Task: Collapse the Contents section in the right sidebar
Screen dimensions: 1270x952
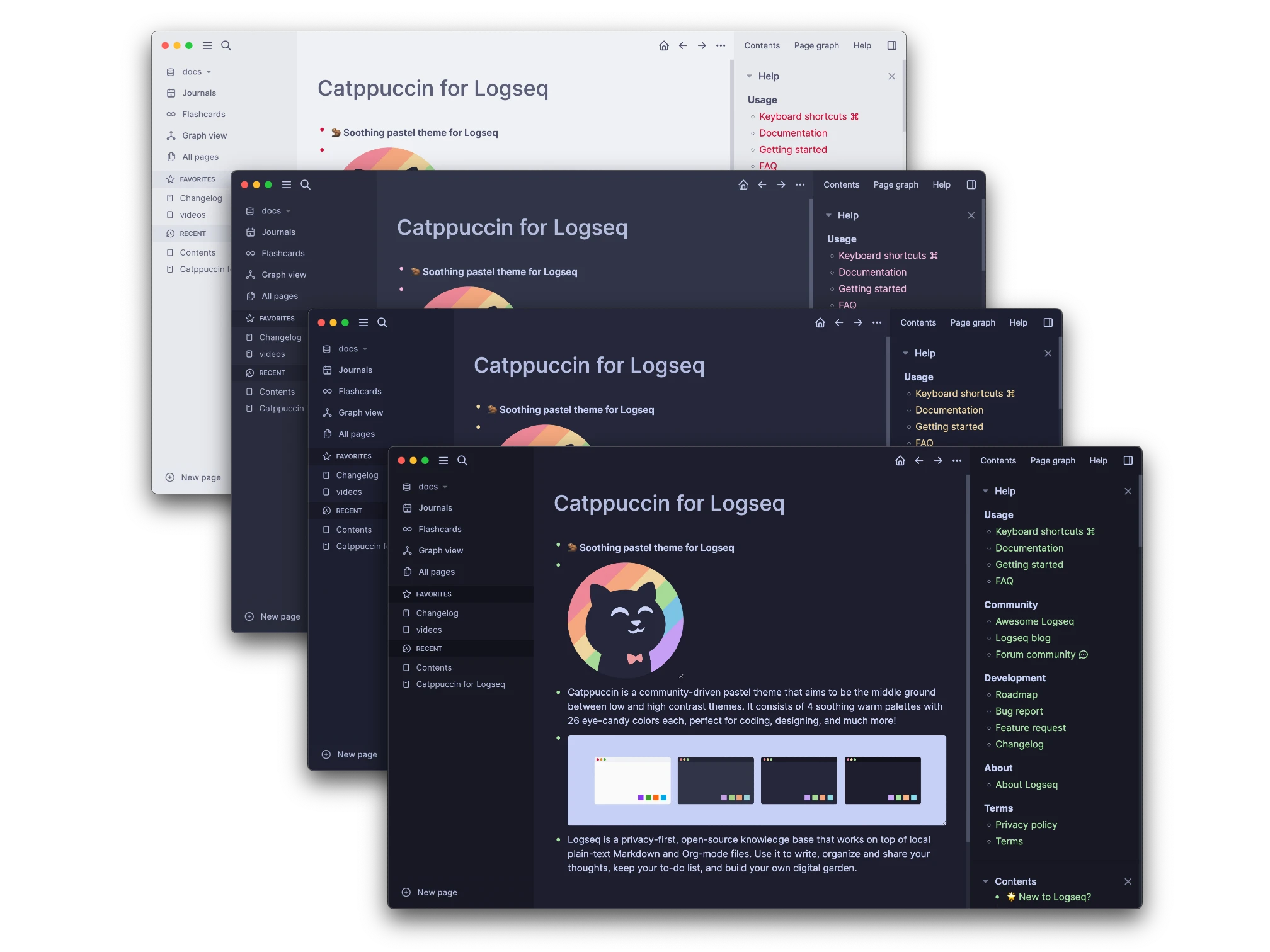Action: point(986,881)
